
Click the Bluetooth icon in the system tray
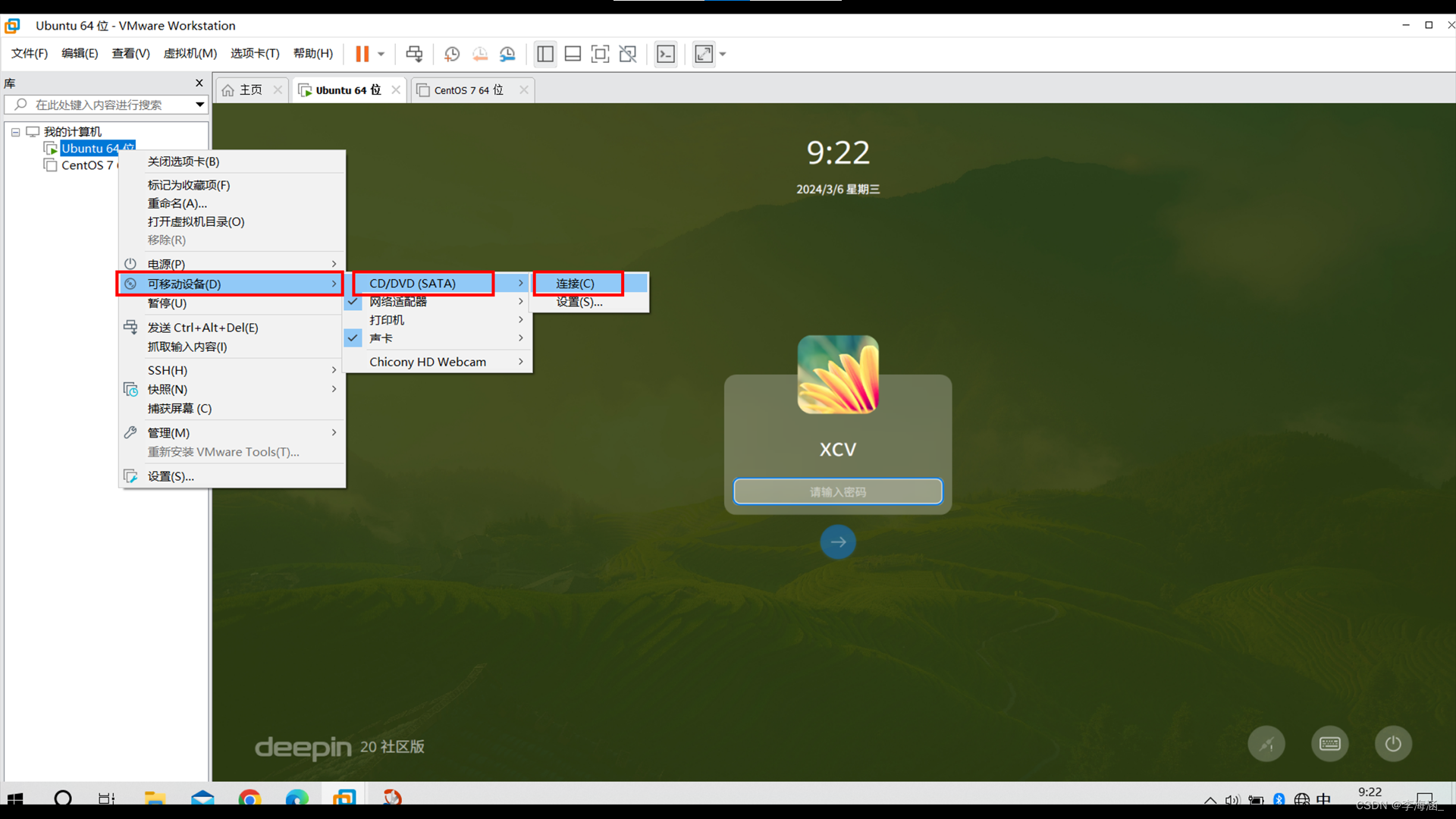tap(1279, 800)
